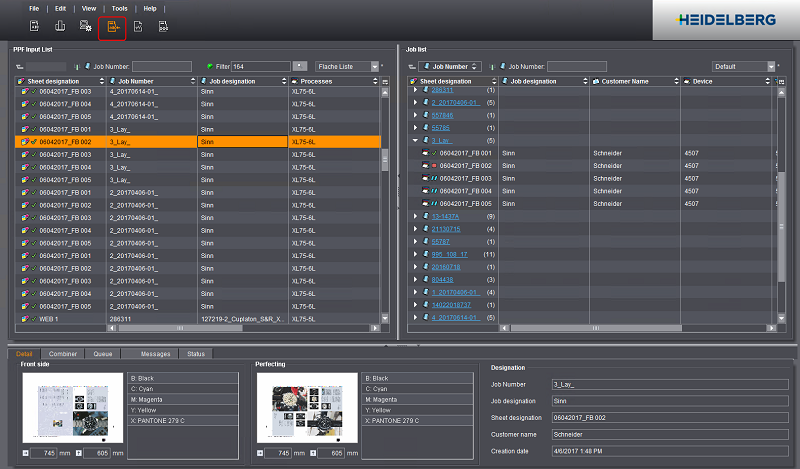This screenshot has height=469, width=800.
Task: Expand the 286311 job tree node
Action: point(415,90)
